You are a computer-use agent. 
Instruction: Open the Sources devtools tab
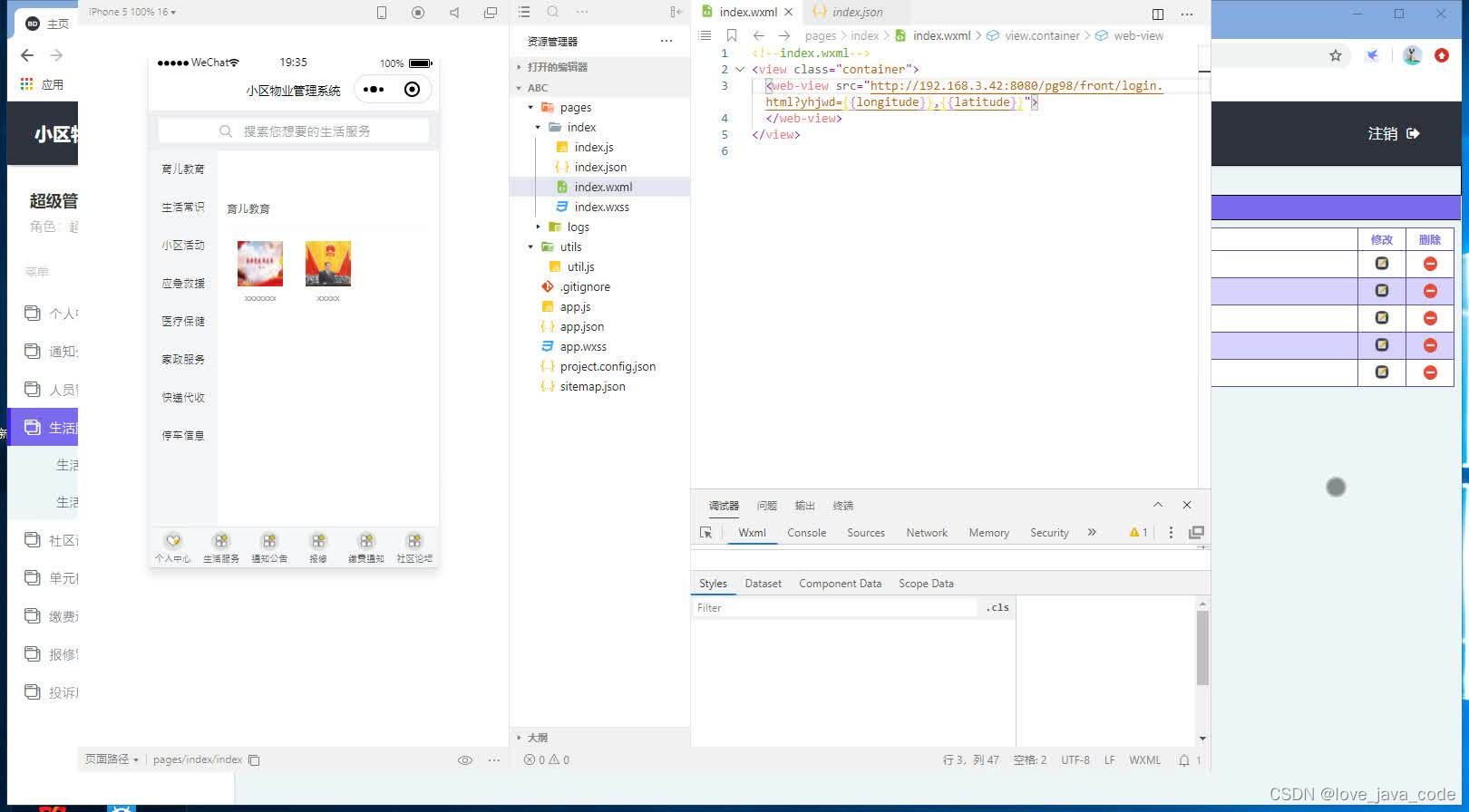pos(866,533)
